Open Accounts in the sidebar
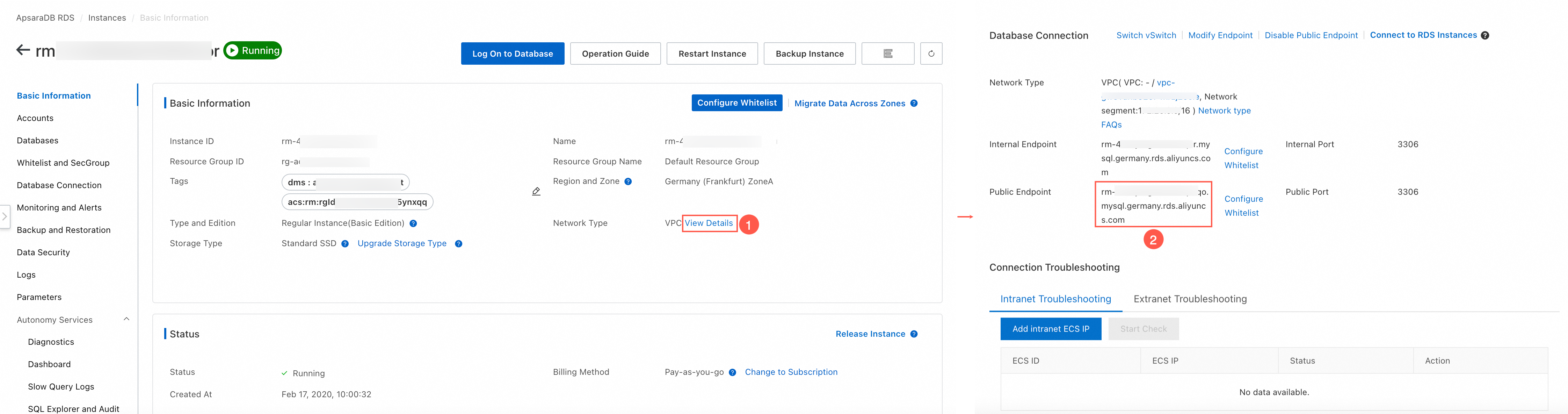The width and height of the screenshot is (1568, 414). [35, 118]
